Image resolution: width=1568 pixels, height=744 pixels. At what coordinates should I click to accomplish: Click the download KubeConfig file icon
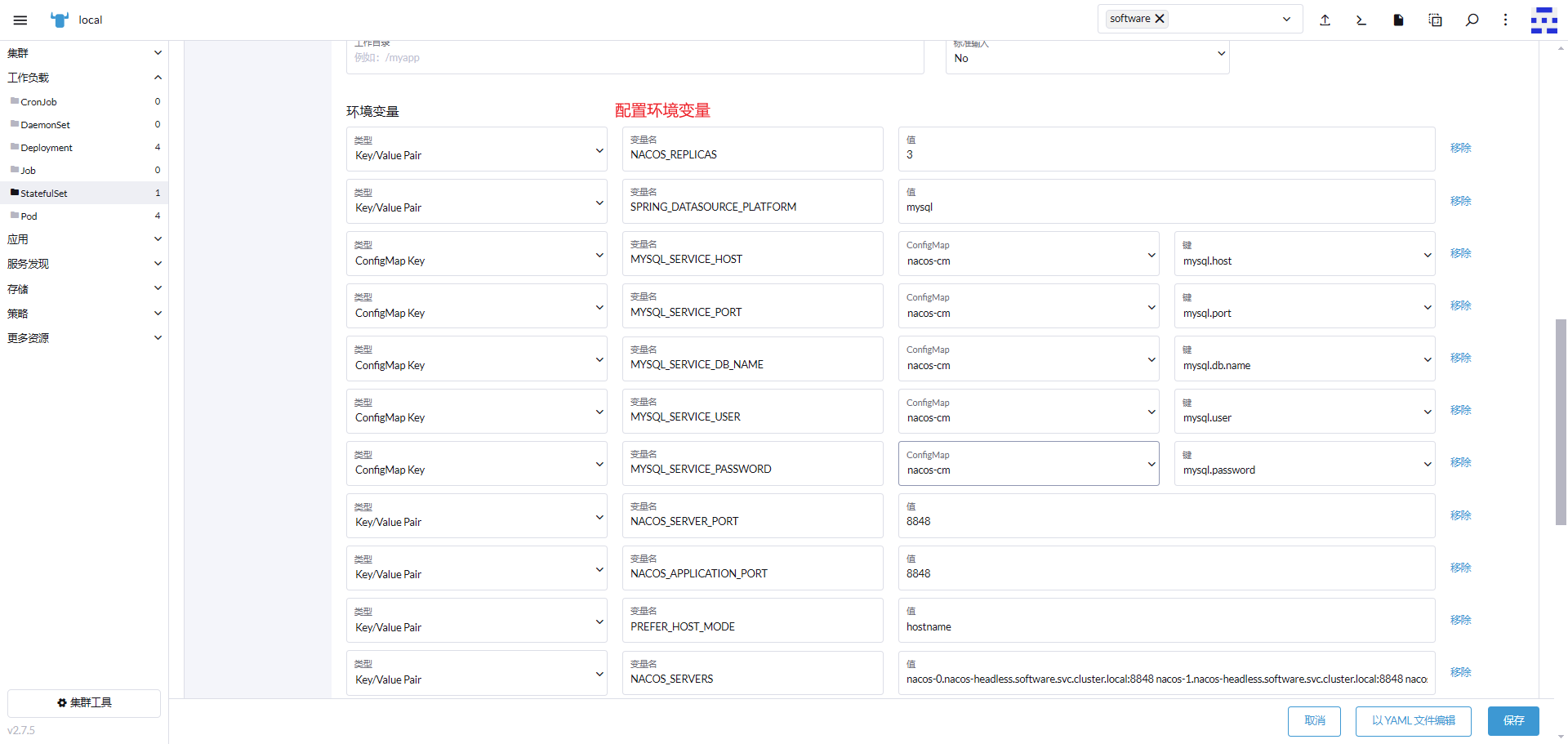(x=1398, y=20)
